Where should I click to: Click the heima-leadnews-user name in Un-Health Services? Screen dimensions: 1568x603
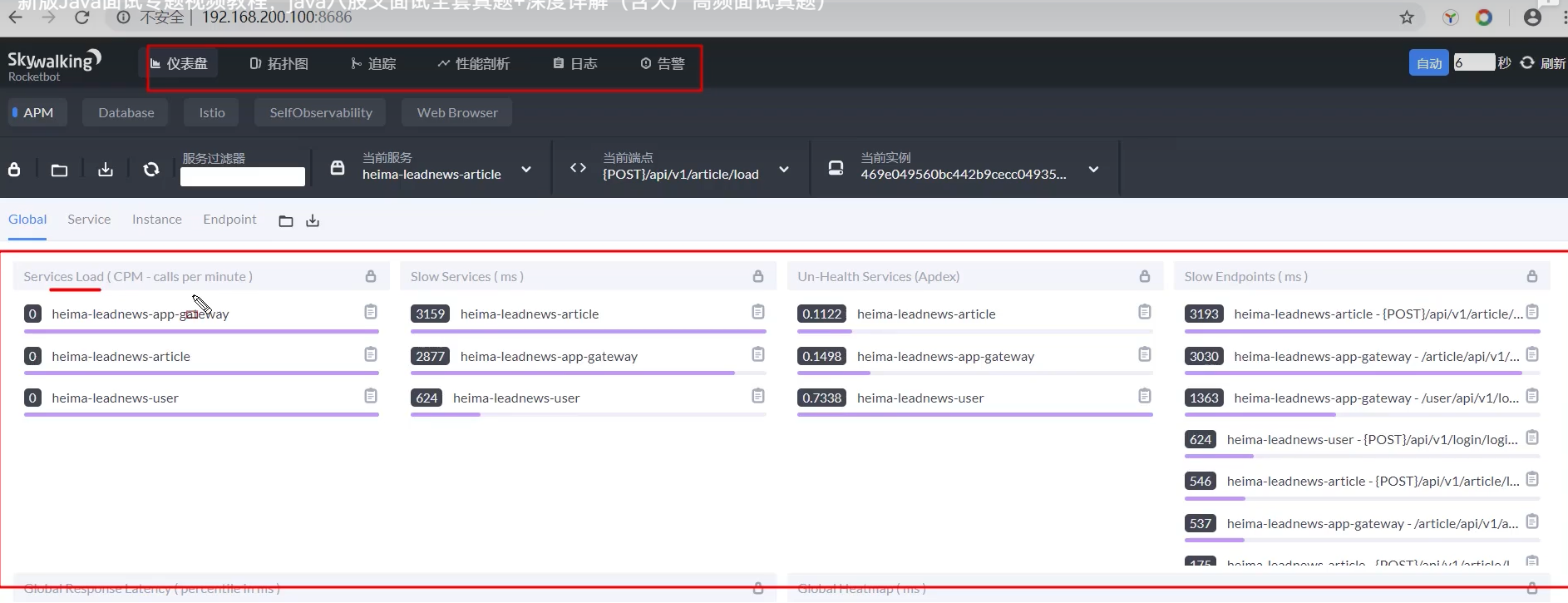[x=920, y=398]
